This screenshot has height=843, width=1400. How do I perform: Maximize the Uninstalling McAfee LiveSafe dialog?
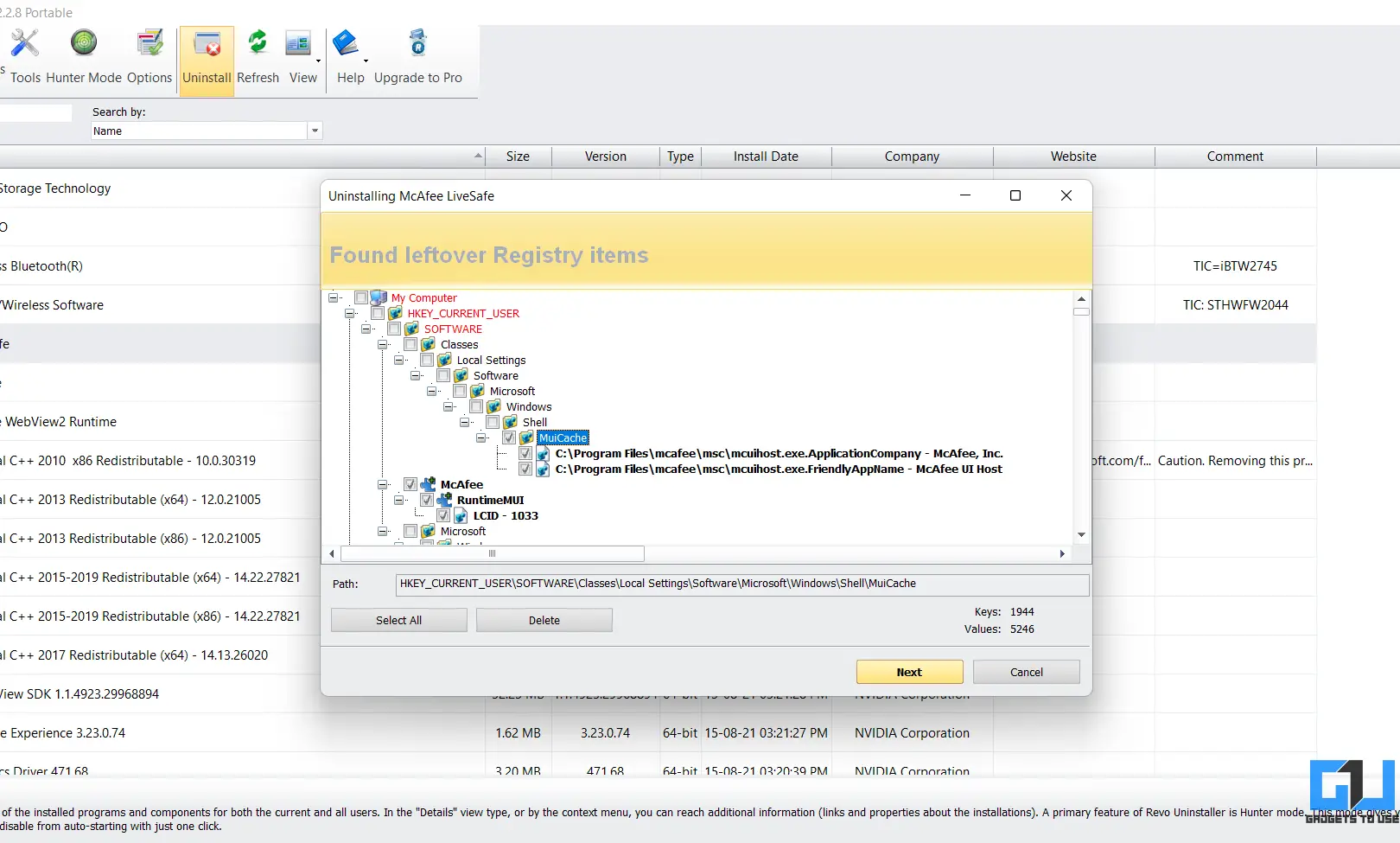pyautogui.click(x=1015, y=195)
